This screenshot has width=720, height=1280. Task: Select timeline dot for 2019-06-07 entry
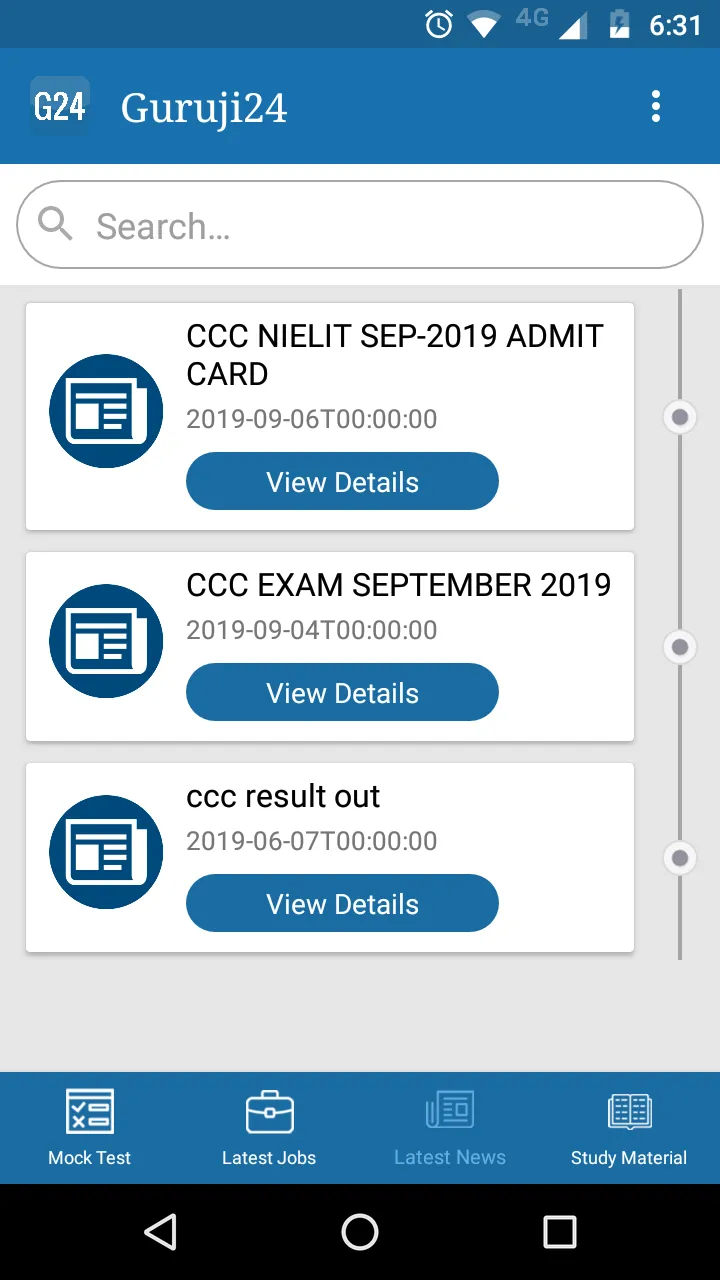(x=680, y=858)
